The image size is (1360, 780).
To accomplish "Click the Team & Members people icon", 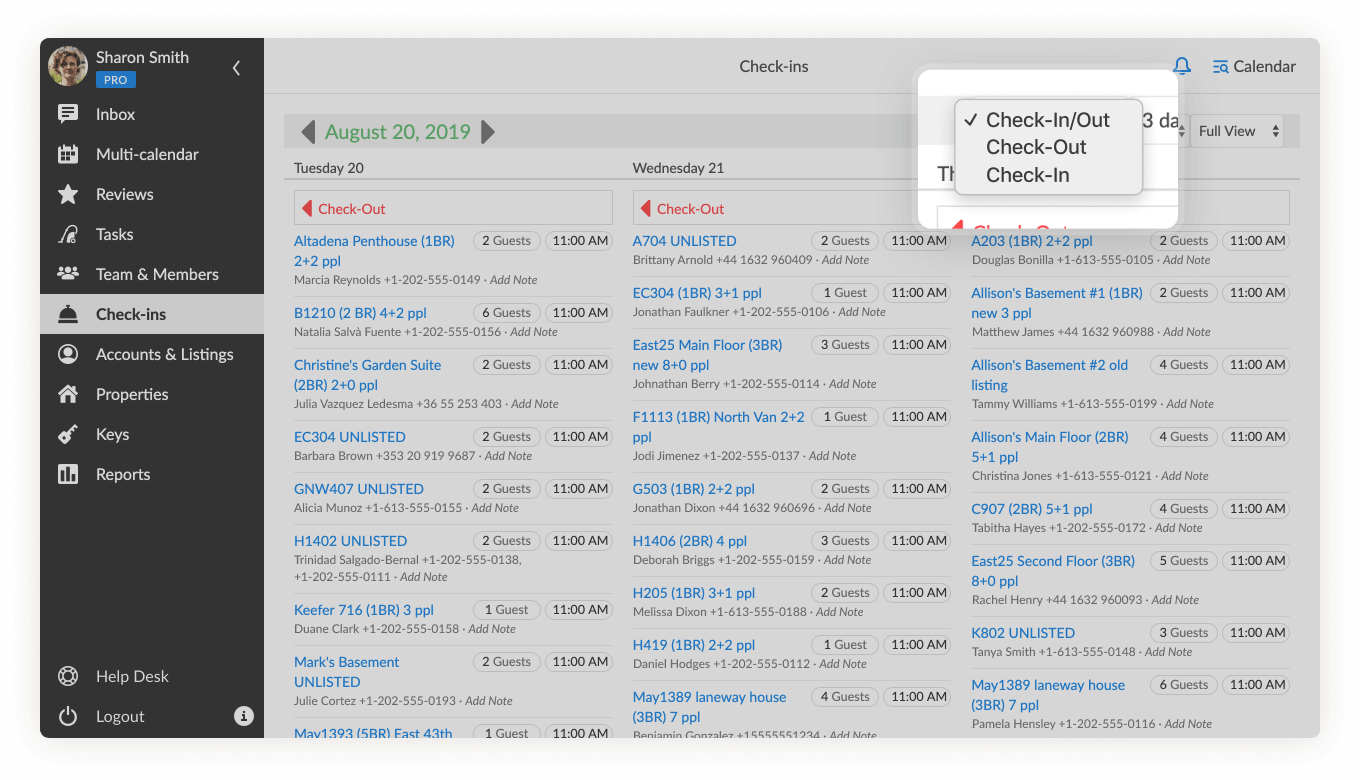I will click(68, 274).
